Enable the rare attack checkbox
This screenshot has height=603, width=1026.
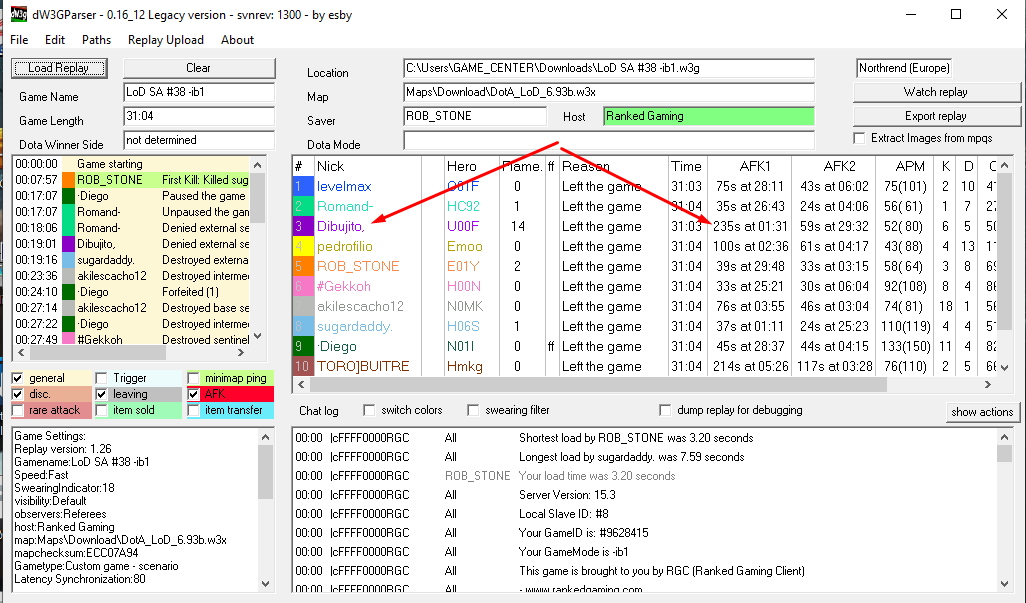pyautogui.click(x=18, y=410)
